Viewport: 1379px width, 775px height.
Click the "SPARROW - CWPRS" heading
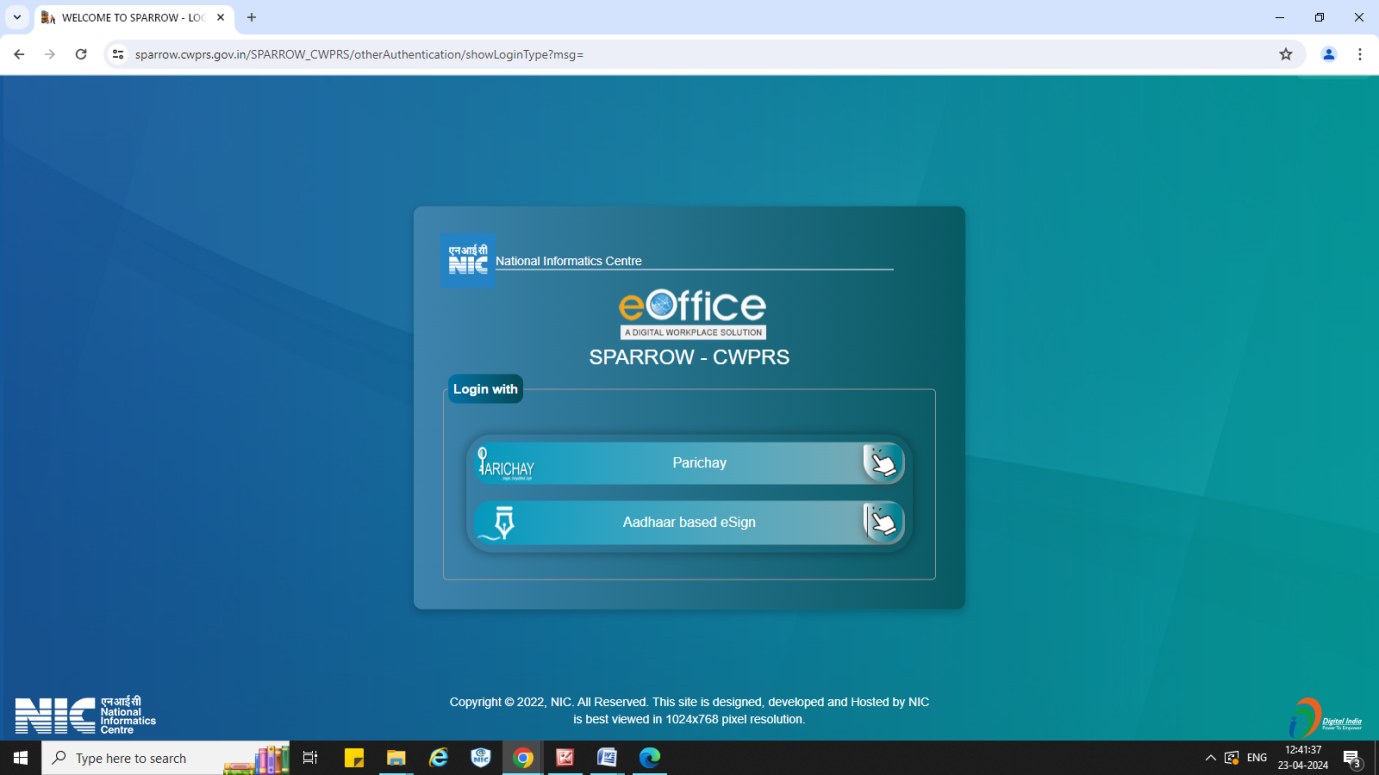pos(689,357)
